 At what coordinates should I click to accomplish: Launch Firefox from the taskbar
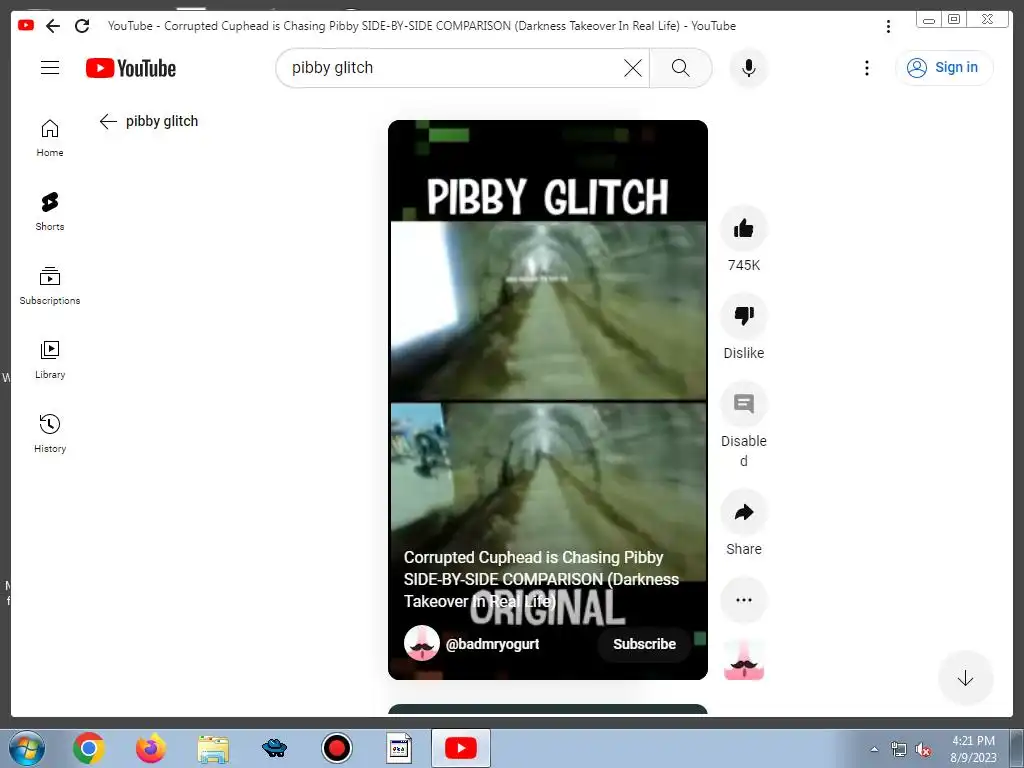(151, 748)
